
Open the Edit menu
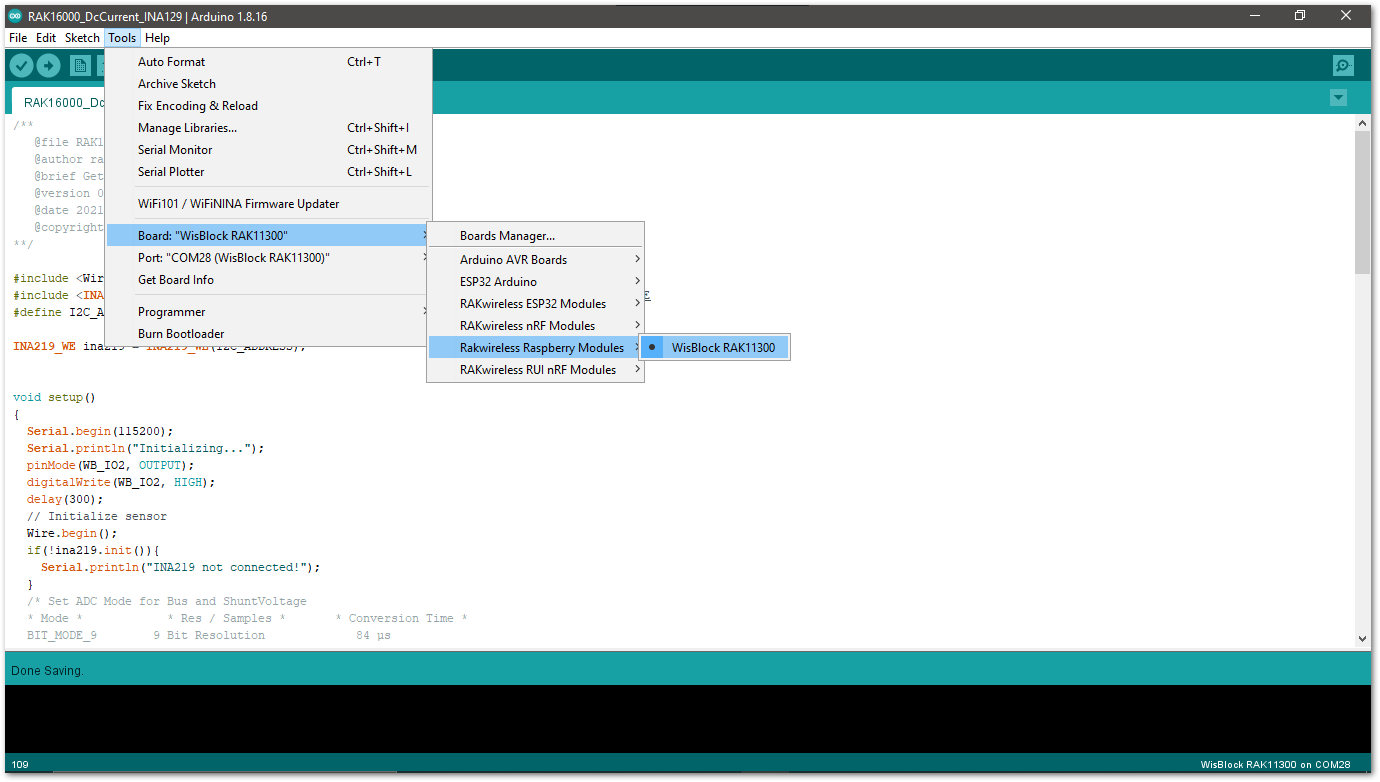click(x=46, y=38)
